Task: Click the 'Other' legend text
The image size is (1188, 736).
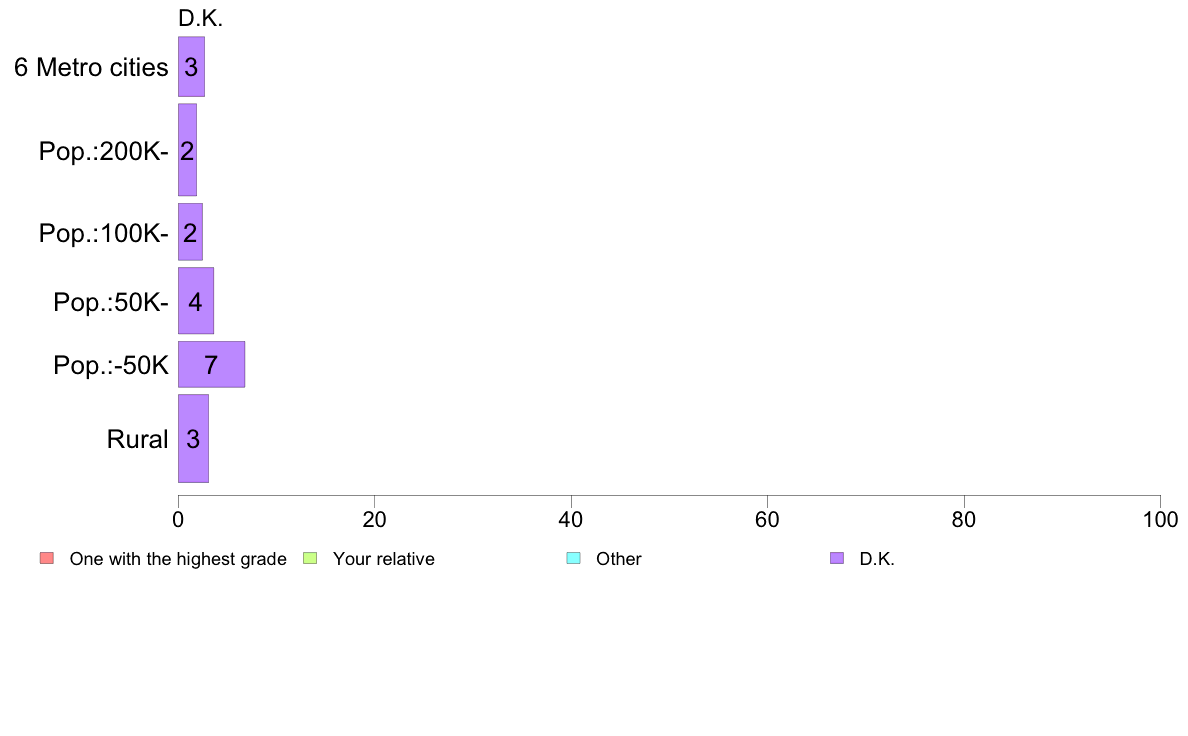Action: coord(618,559)
